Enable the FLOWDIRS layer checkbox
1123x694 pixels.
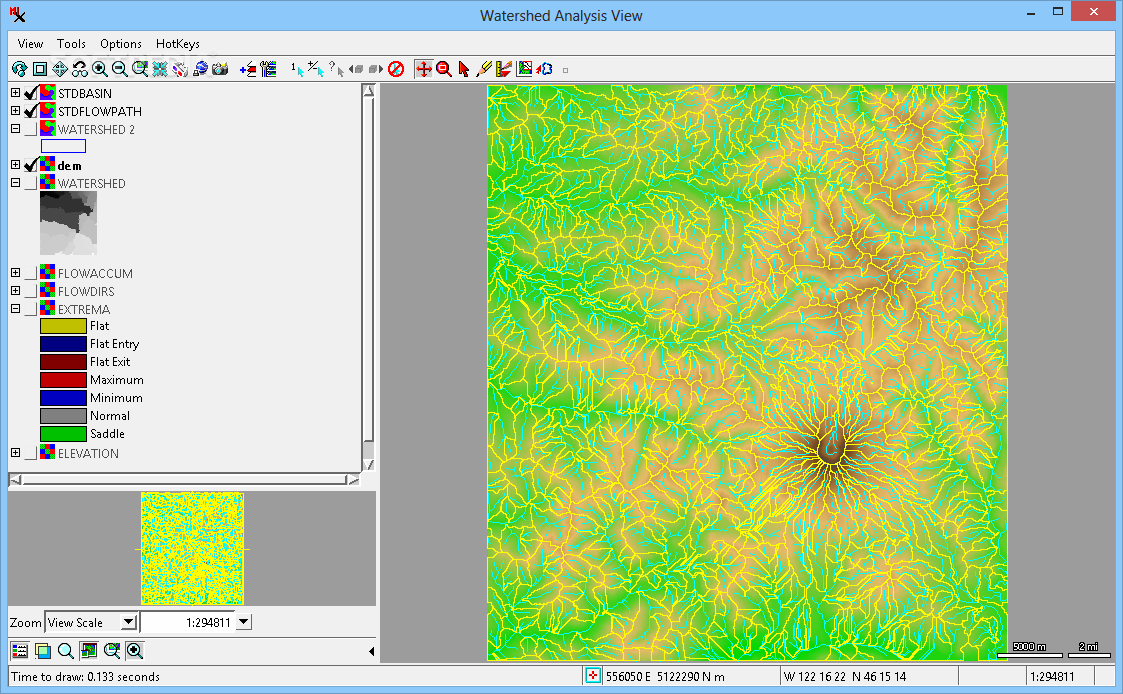tap(31, 291)
